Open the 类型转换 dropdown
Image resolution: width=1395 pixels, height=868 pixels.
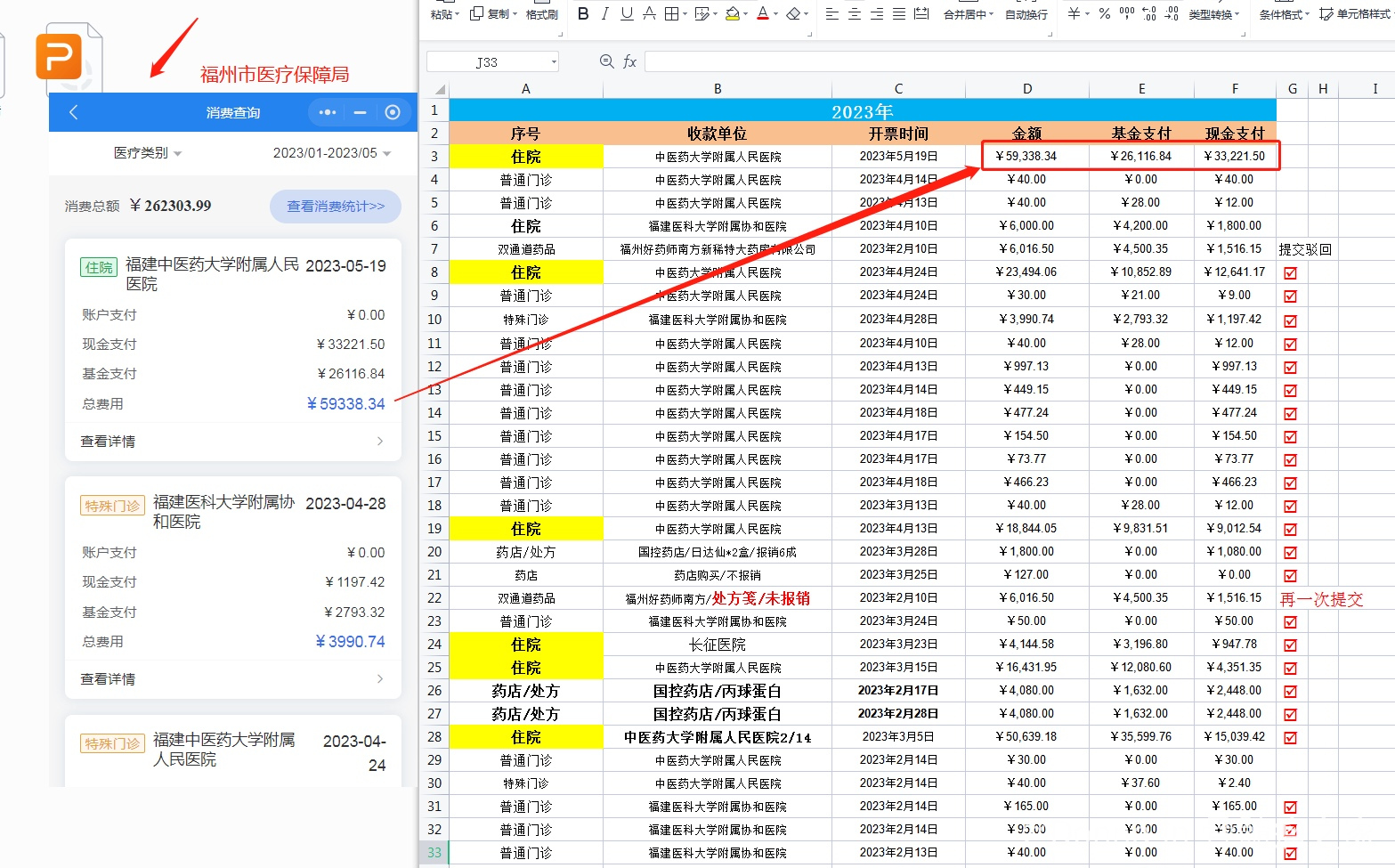1214,14
